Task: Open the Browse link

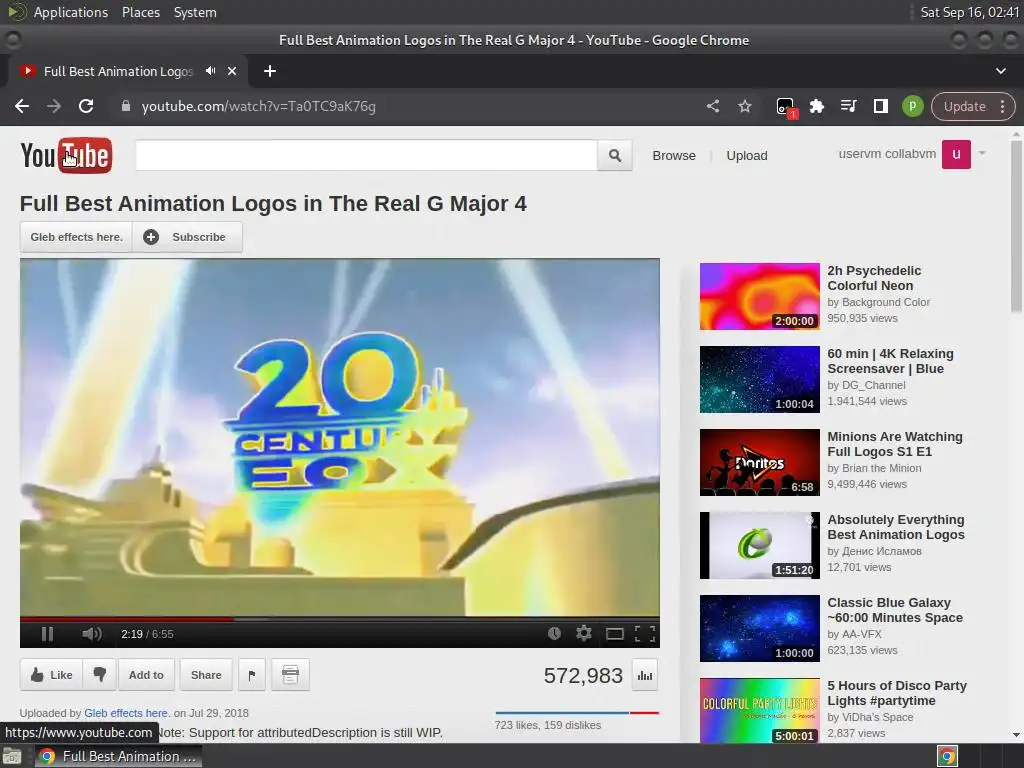Action: coord(674,155)
